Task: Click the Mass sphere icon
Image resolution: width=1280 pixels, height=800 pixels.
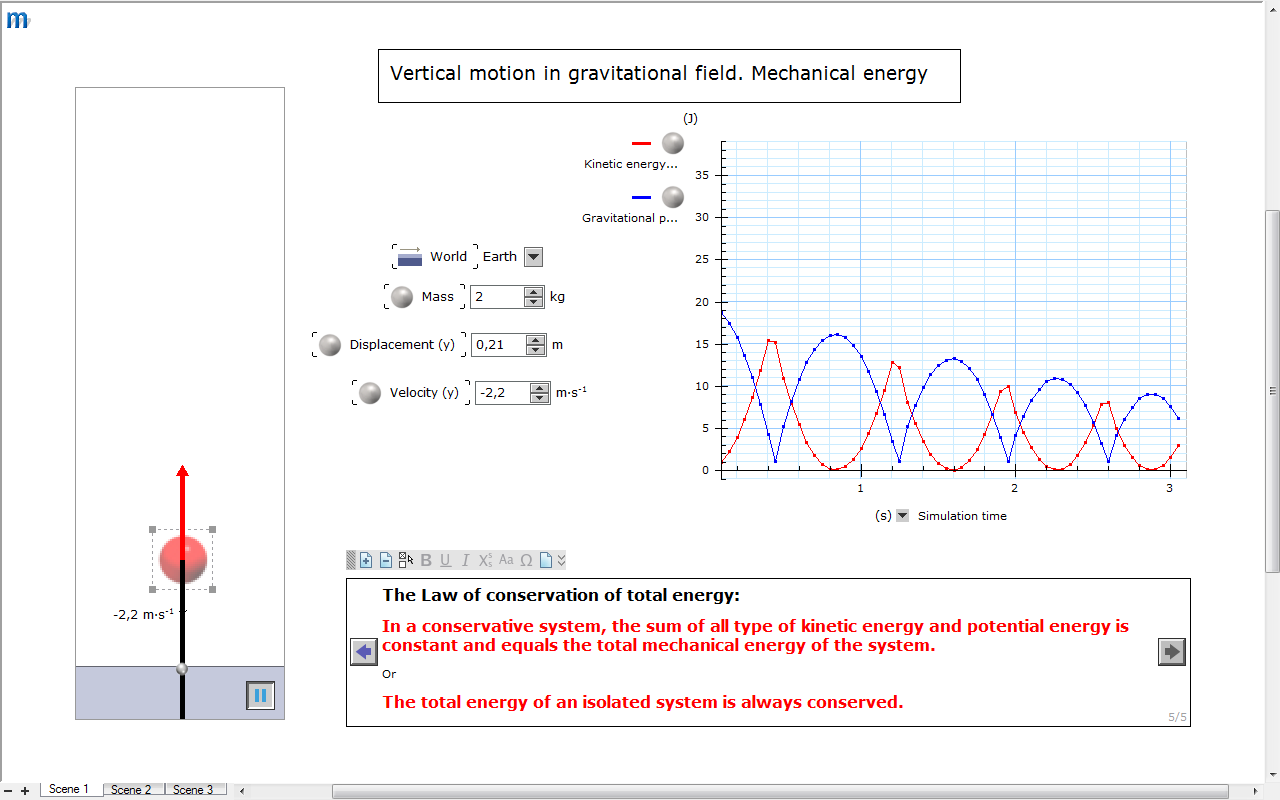Action: coord(402,297)
